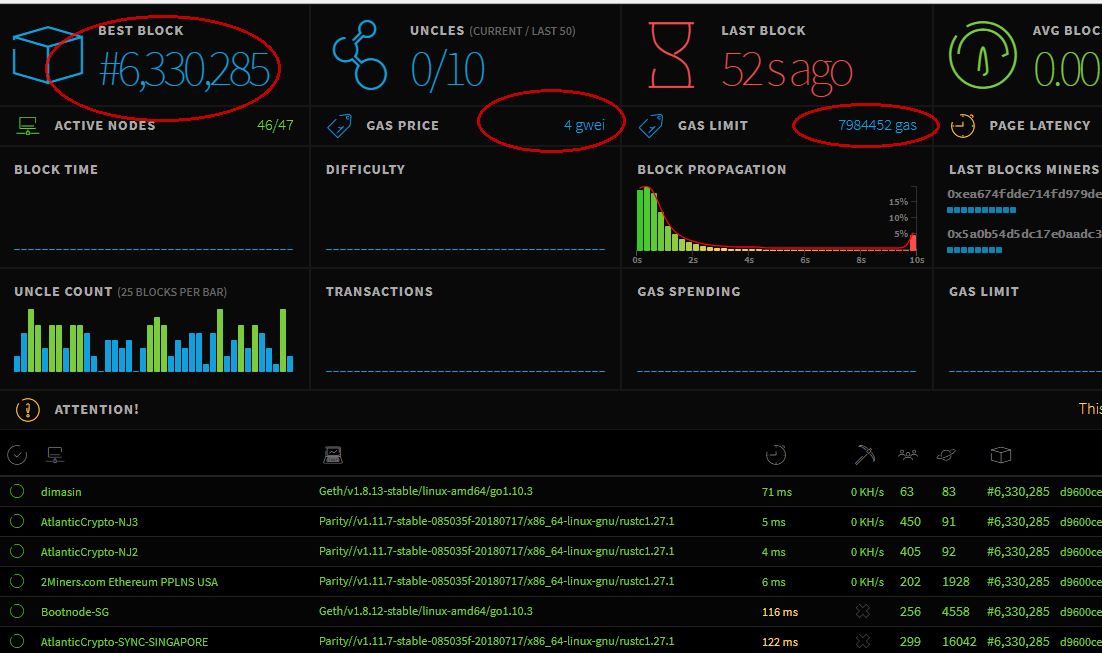Toggle the pin circle for Bootnode-SG
This screenshot has width=1102, height=653.
[x=17, y=611]
